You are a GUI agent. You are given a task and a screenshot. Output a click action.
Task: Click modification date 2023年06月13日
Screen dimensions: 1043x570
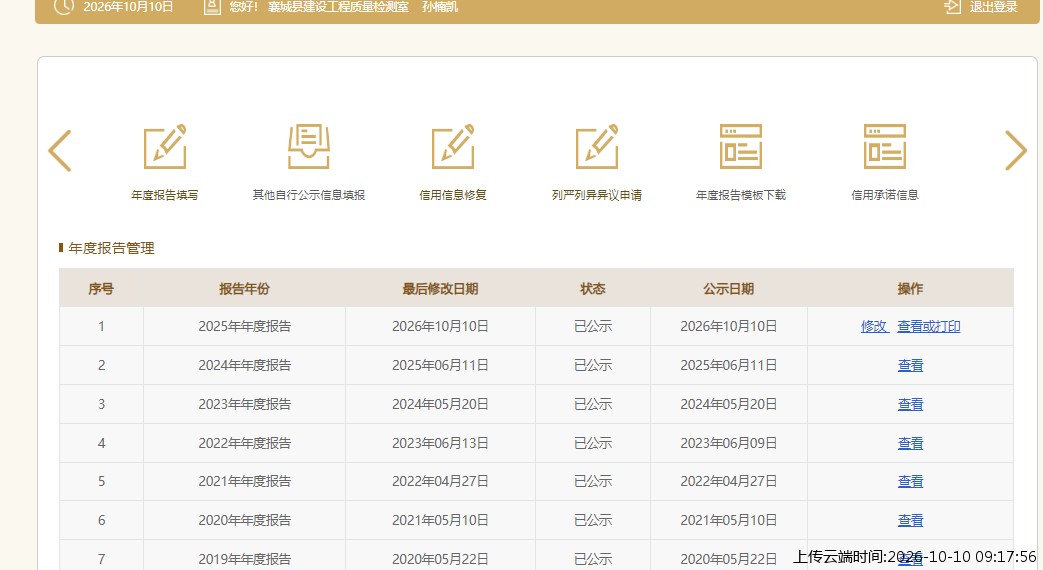(x=440, y=443)
